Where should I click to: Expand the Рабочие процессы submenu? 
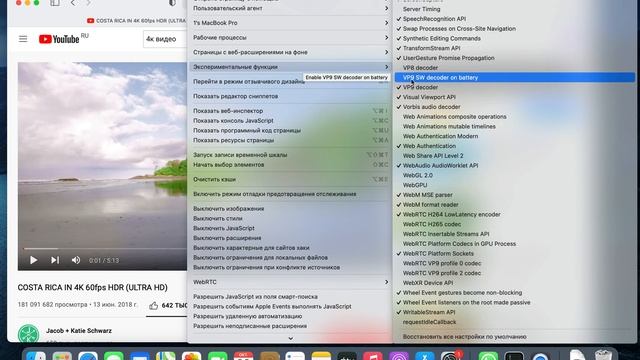tap(290, 38)
